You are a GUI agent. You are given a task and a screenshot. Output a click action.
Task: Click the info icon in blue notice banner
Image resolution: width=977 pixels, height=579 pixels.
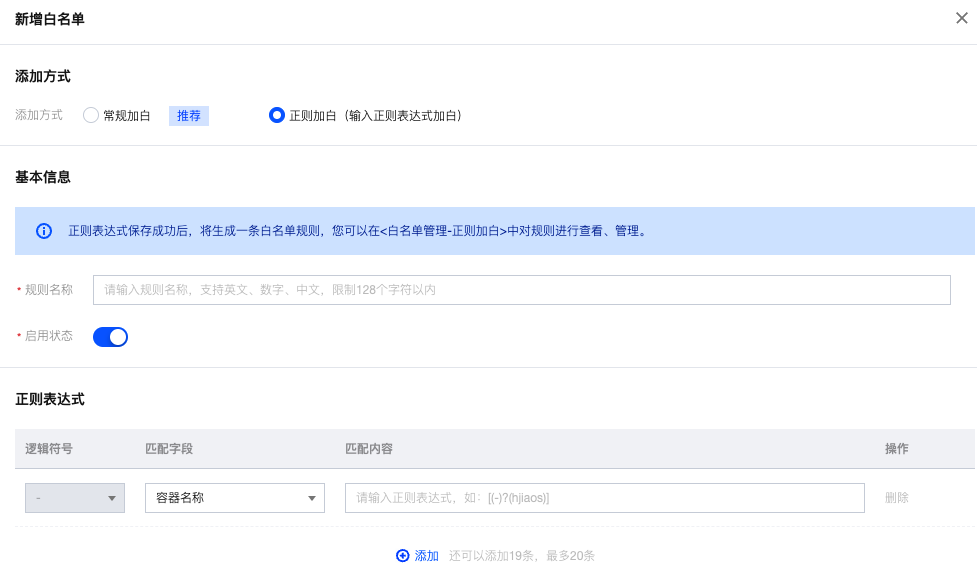[44, 231]
